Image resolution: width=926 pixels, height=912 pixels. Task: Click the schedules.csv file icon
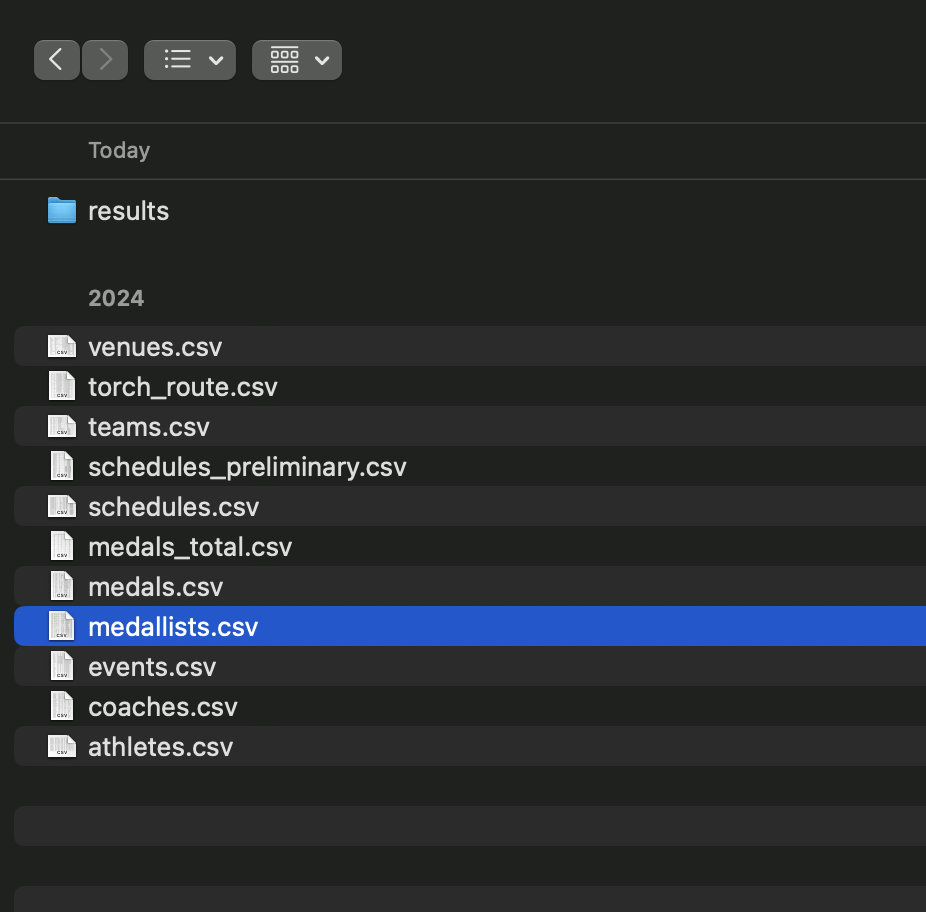coord(61,506)
